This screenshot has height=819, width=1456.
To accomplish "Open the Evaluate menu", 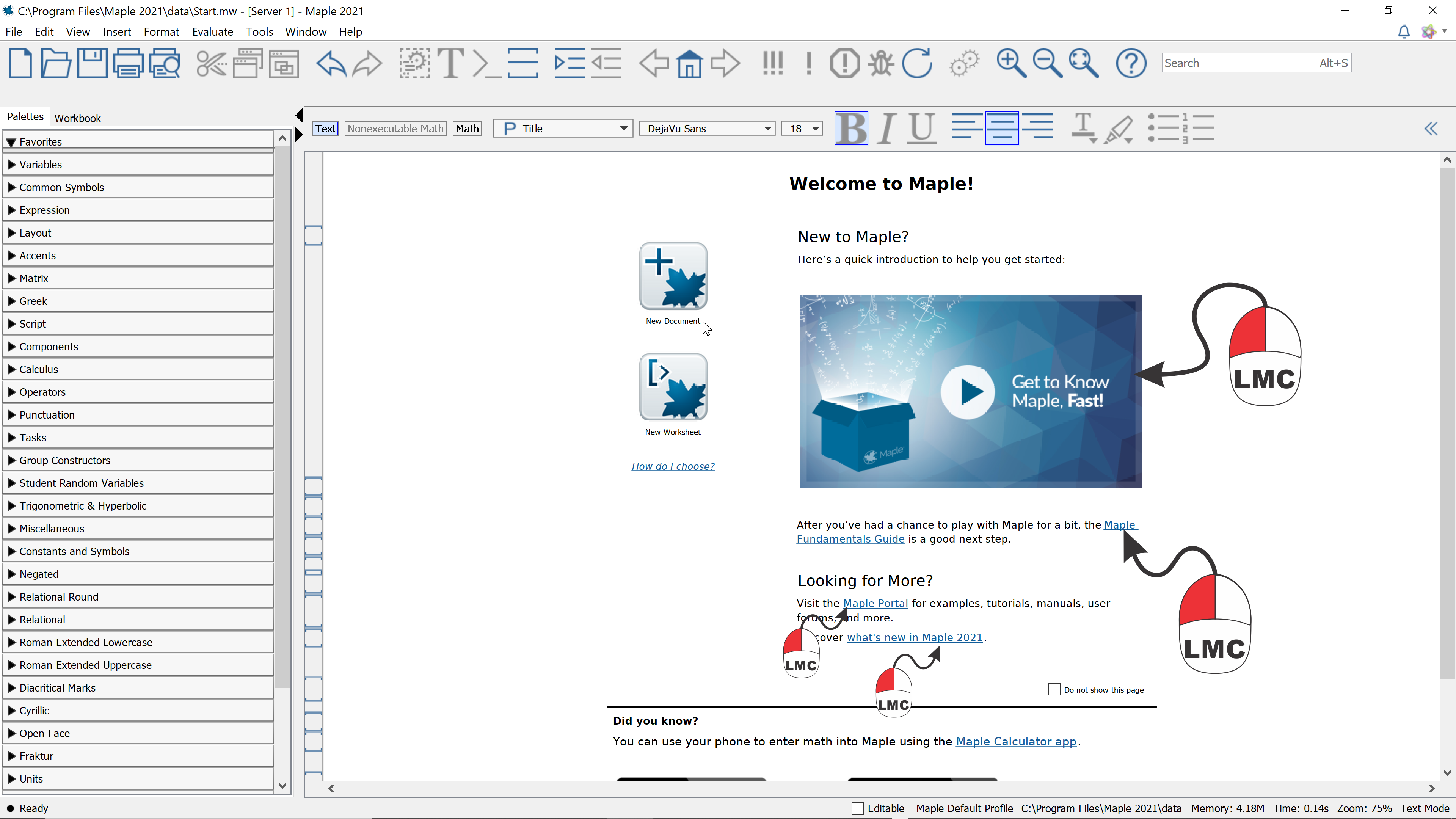I will coord(212,31).
